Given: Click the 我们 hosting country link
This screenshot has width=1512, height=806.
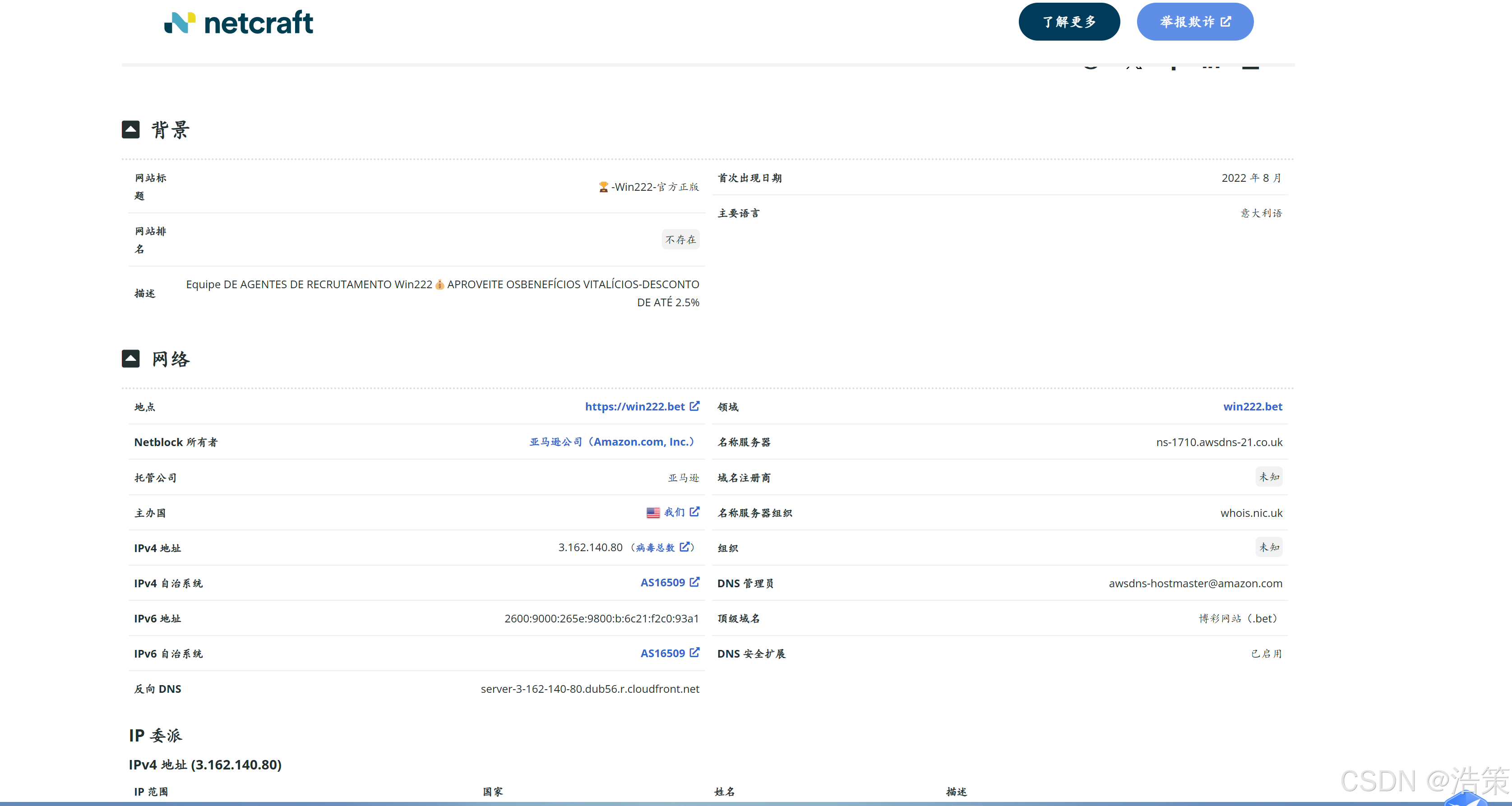Looking at the screenshot, I should tap(674, 512).
